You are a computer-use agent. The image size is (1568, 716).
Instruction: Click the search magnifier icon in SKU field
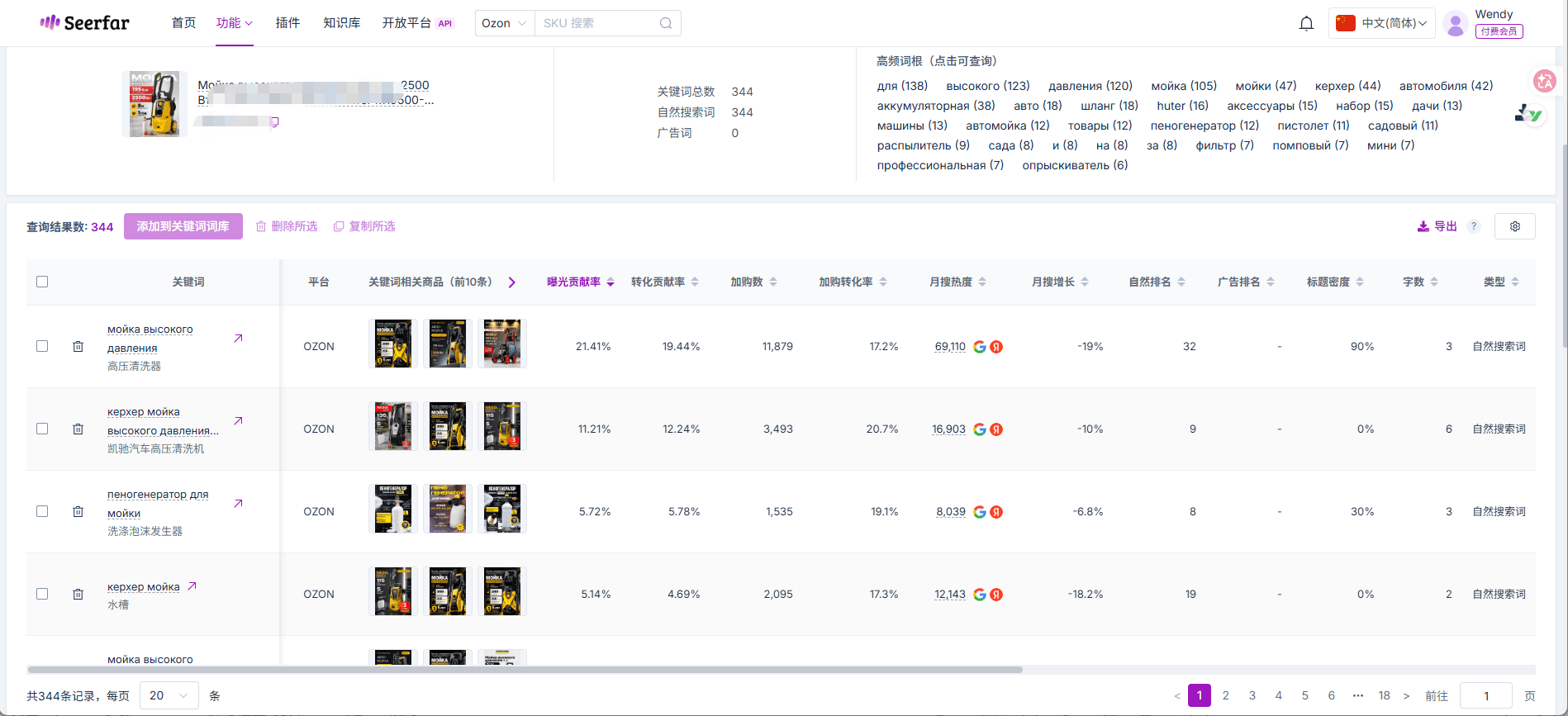click(x=666, y=23)
